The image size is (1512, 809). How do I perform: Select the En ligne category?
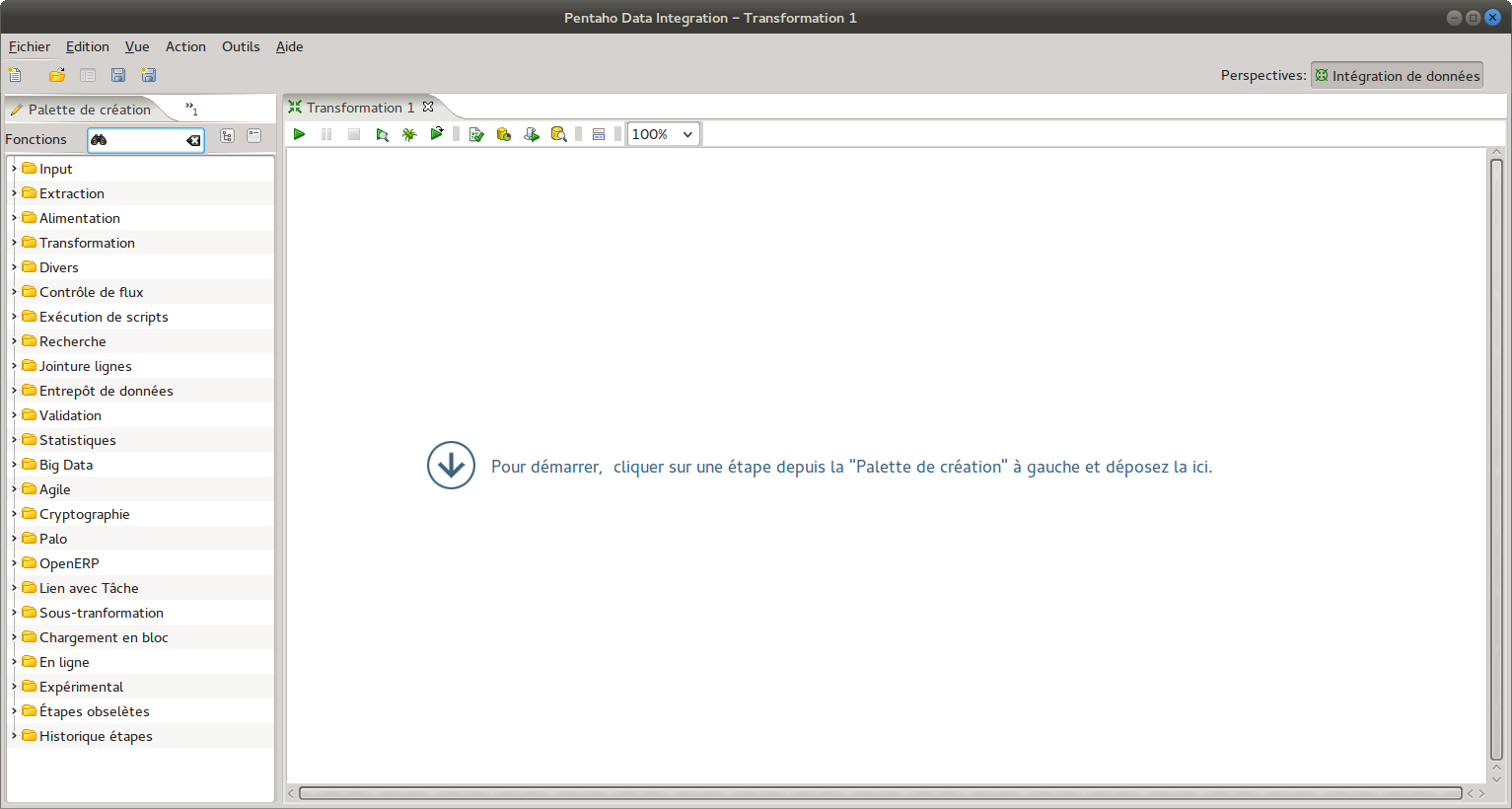point(64,662)
